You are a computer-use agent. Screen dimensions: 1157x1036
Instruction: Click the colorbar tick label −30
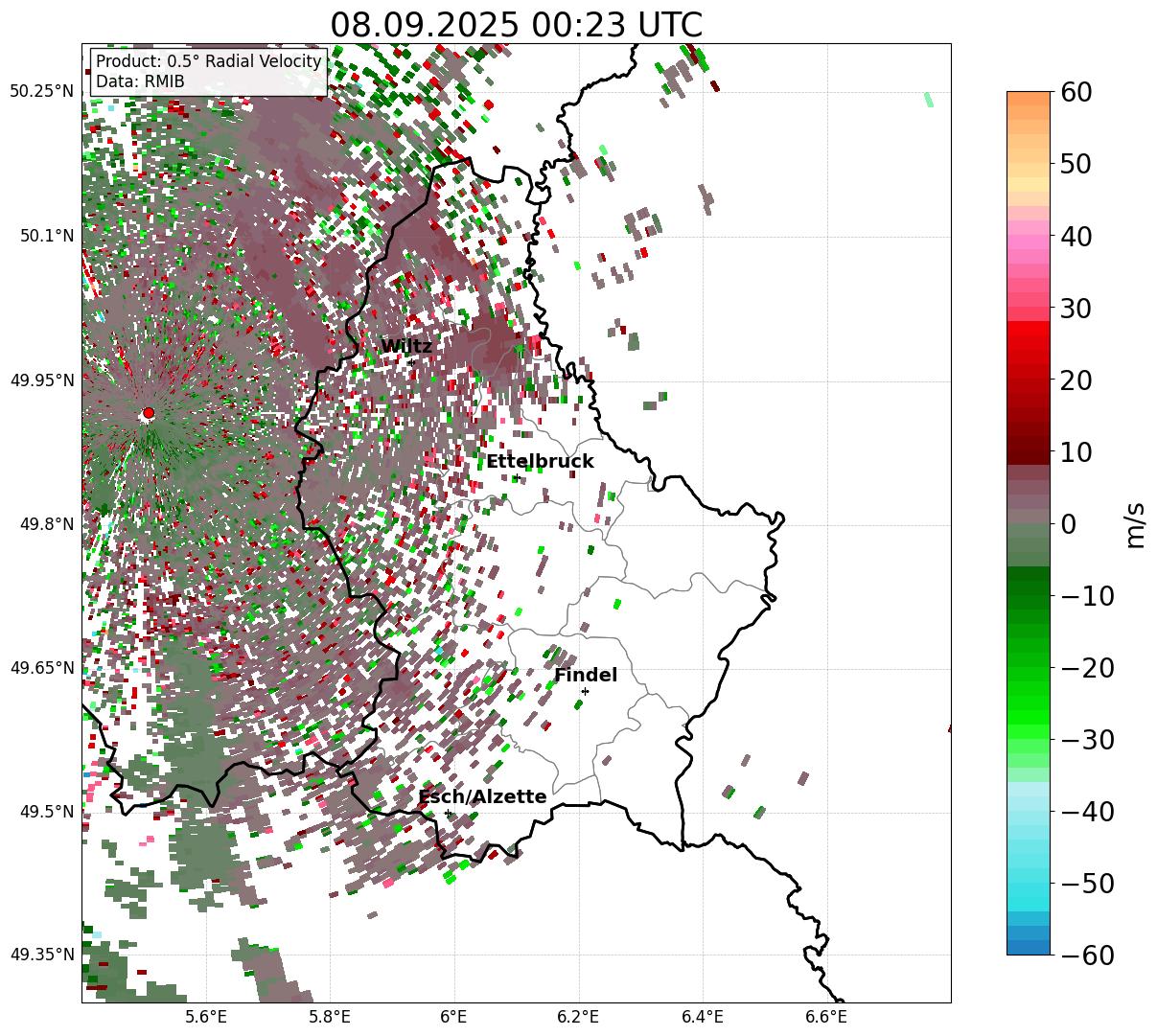coord(1088,739)
